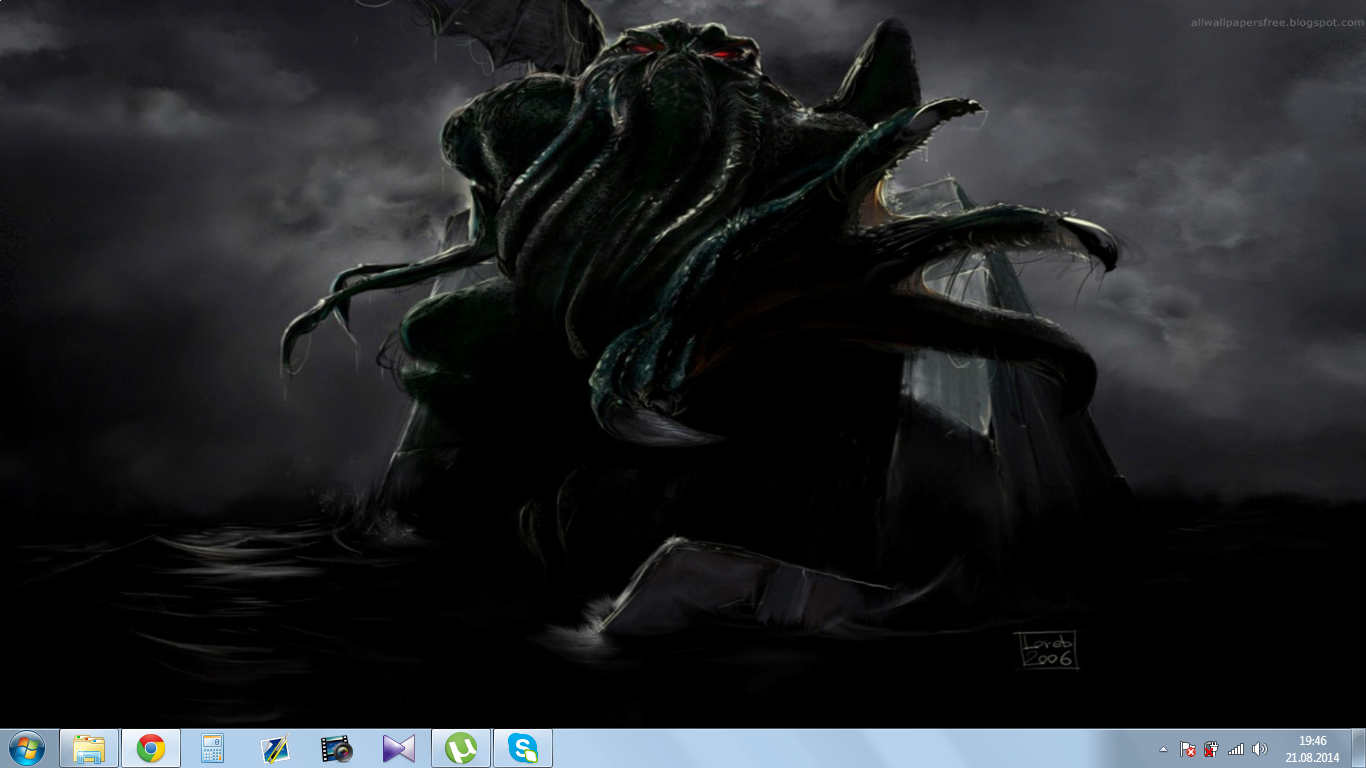The height and width of the screenshot is (768, 1366).
Task: Open the film strip camera taskbar icon
Action: point(336,748)
